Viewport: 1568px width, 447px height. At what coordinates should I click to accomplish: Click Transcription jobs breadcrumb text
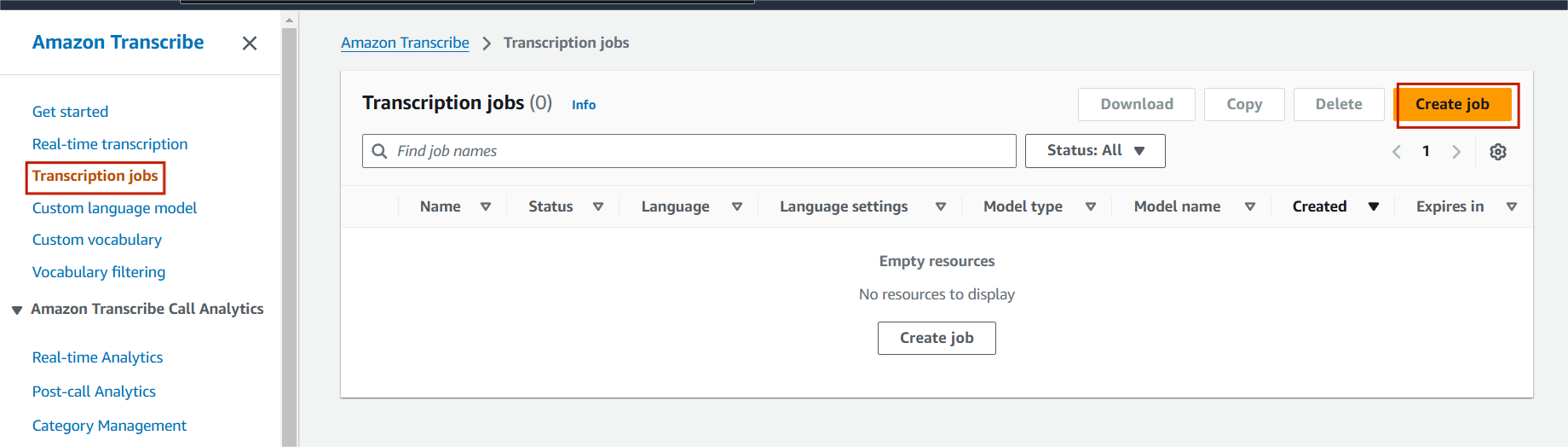566,43
